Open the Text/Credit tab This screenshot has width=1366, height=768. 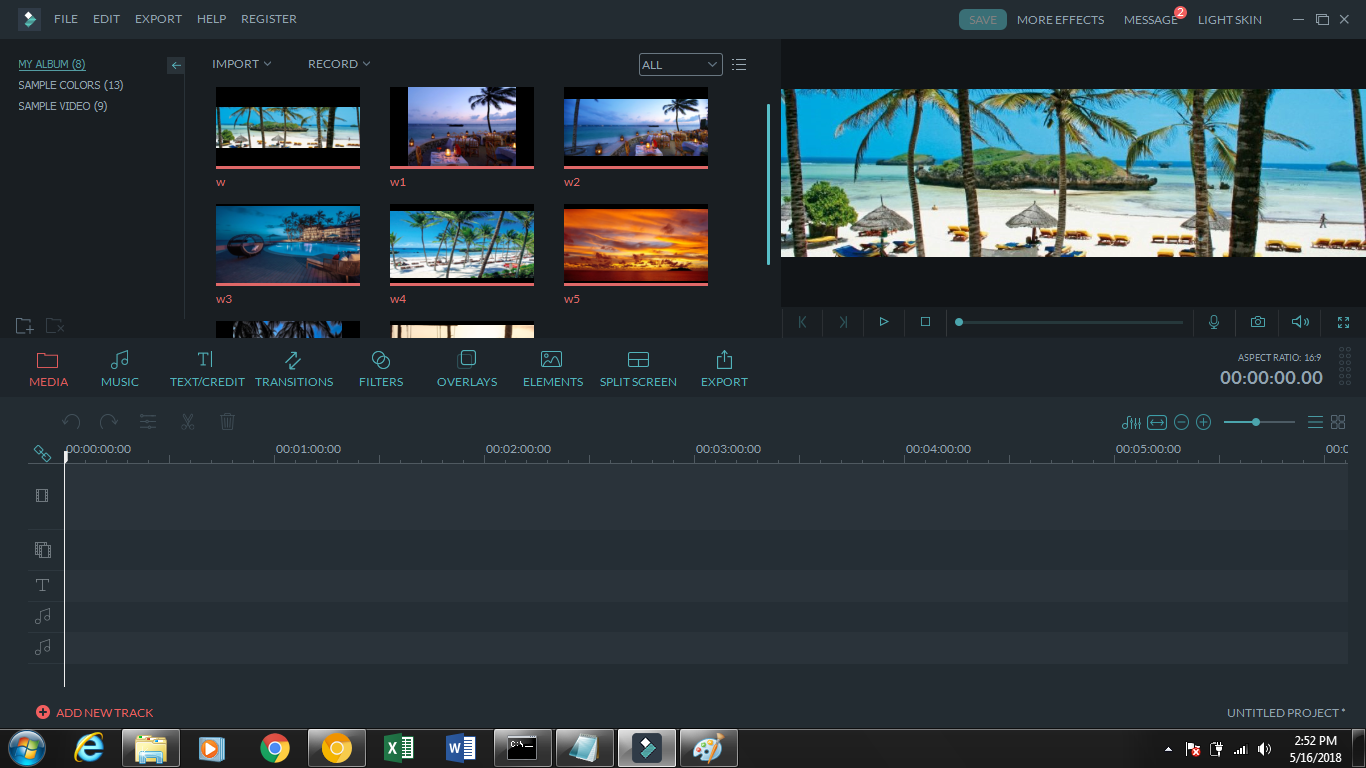point(207,369)
